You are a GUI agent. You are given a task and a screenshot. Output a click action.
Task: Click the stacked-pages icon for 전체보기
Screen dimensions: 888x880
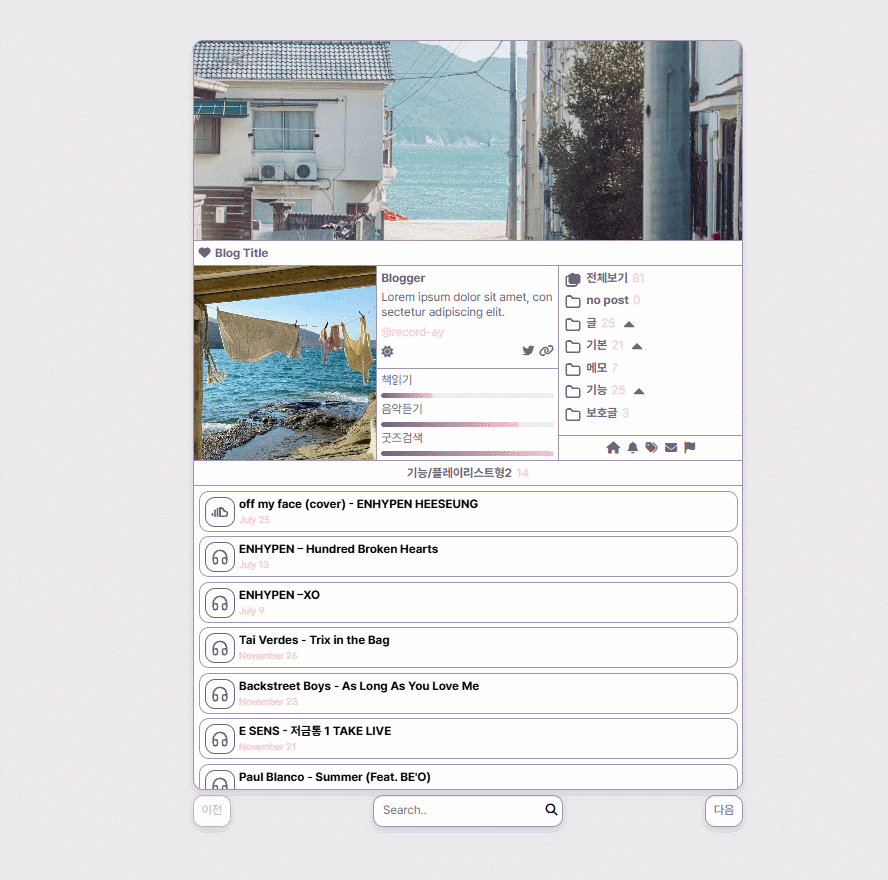coord(573,279)
